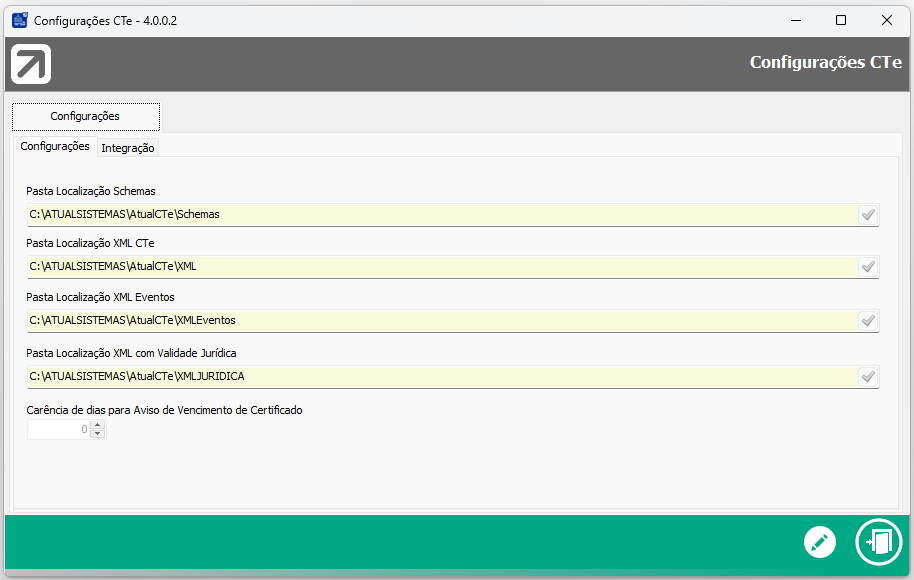Increase certificate warning days with up arrow

pos(97,425)
